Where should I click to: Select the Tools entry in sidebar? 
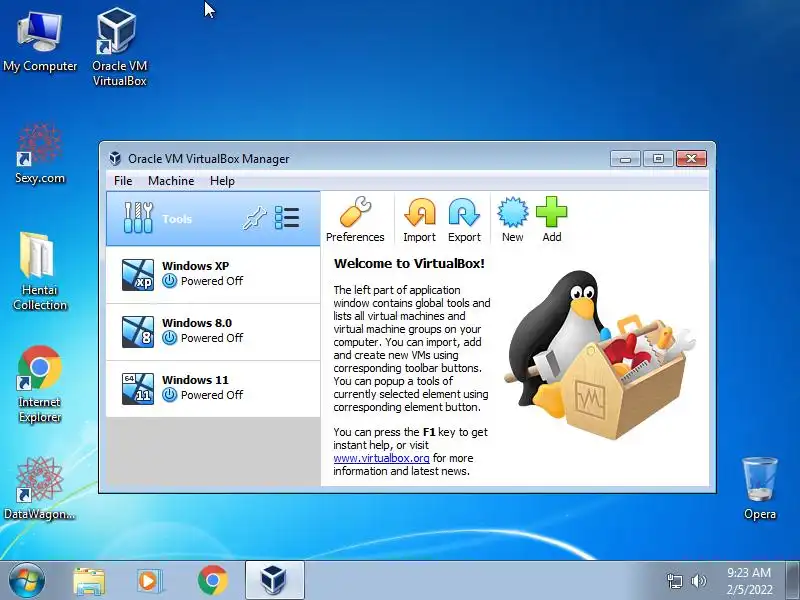(213, 219)
